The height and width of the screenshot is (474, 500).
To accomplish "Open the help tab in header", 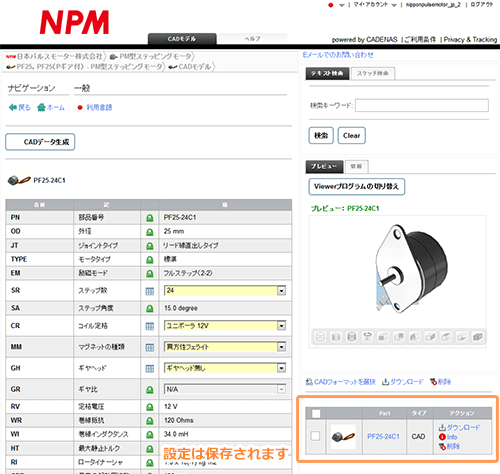I will coord(252,39).
